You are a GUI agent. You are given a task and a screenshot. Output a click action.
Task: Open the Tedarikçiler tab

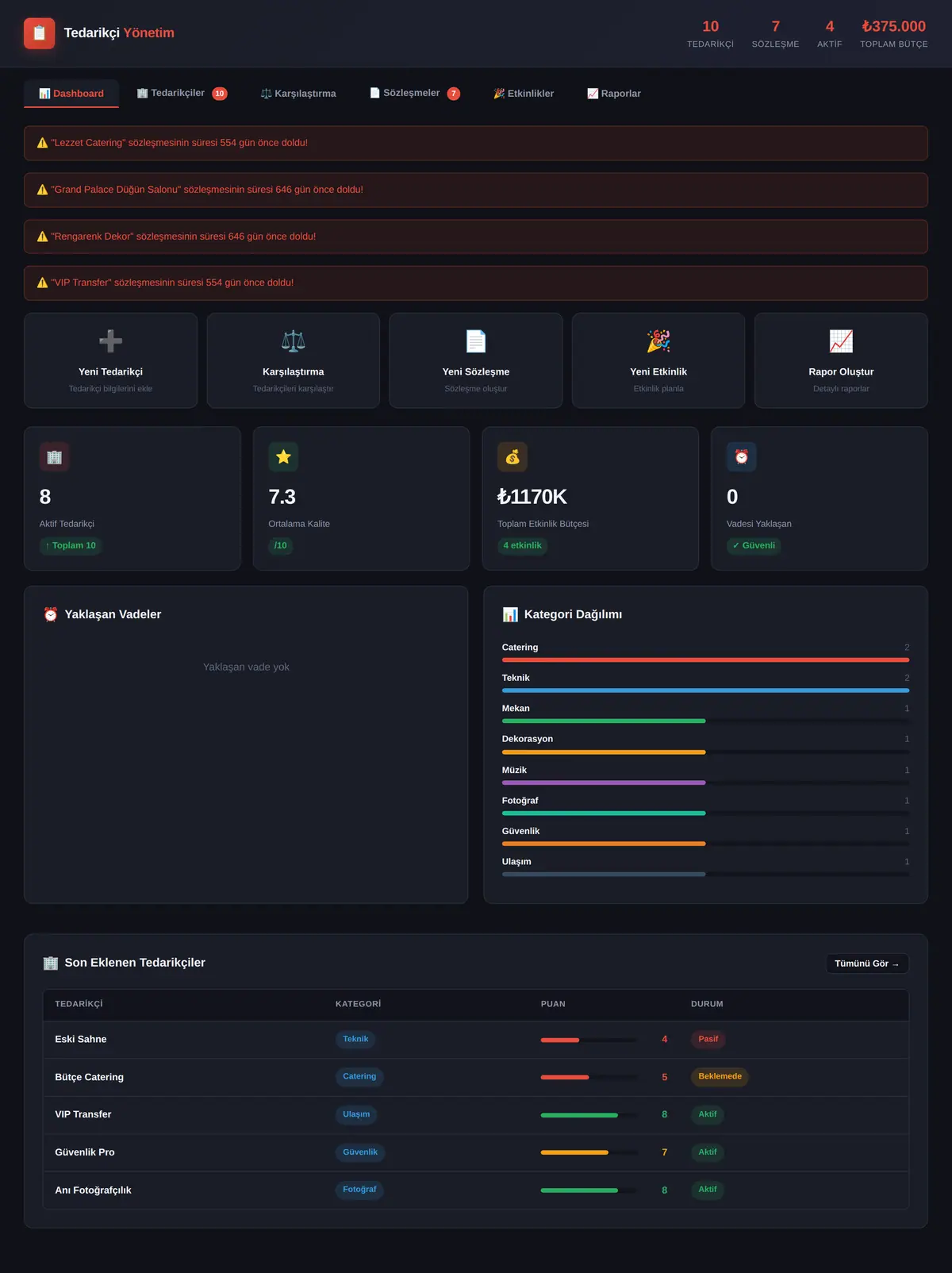pyautogui.click(x=182, y=94)
